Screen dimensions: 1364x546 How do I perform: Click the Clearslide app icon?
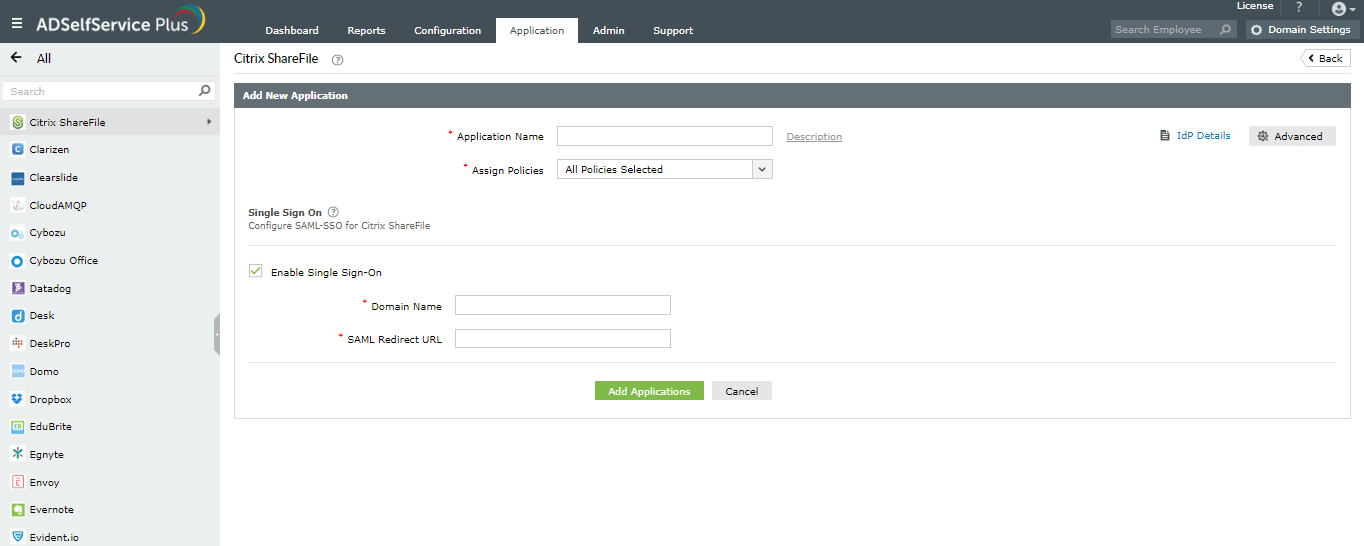coord(18,178)
